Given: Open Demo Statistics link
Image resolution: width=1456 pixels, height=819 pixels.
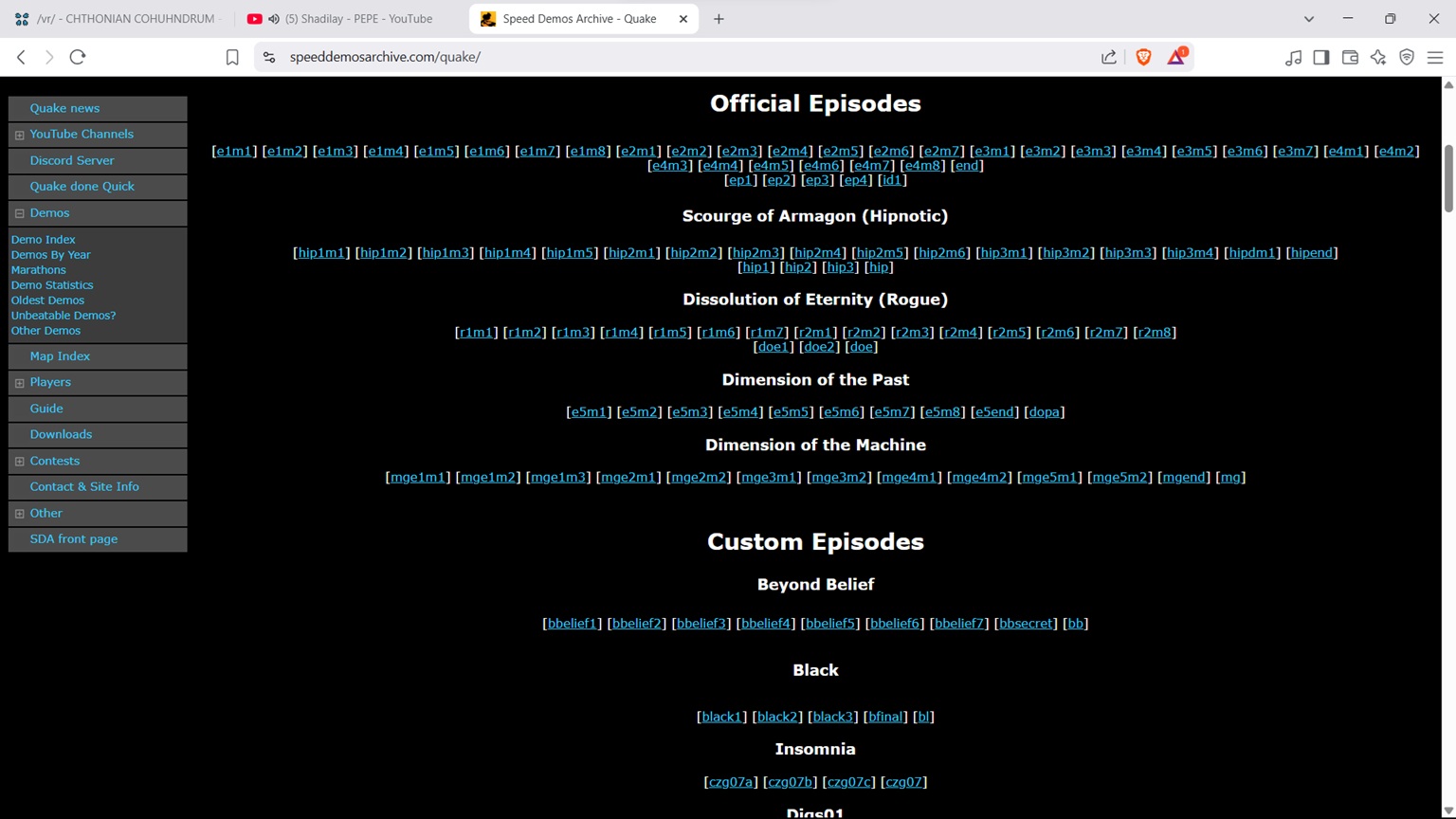Looking at the screenshot, I should tap(52, 285).
